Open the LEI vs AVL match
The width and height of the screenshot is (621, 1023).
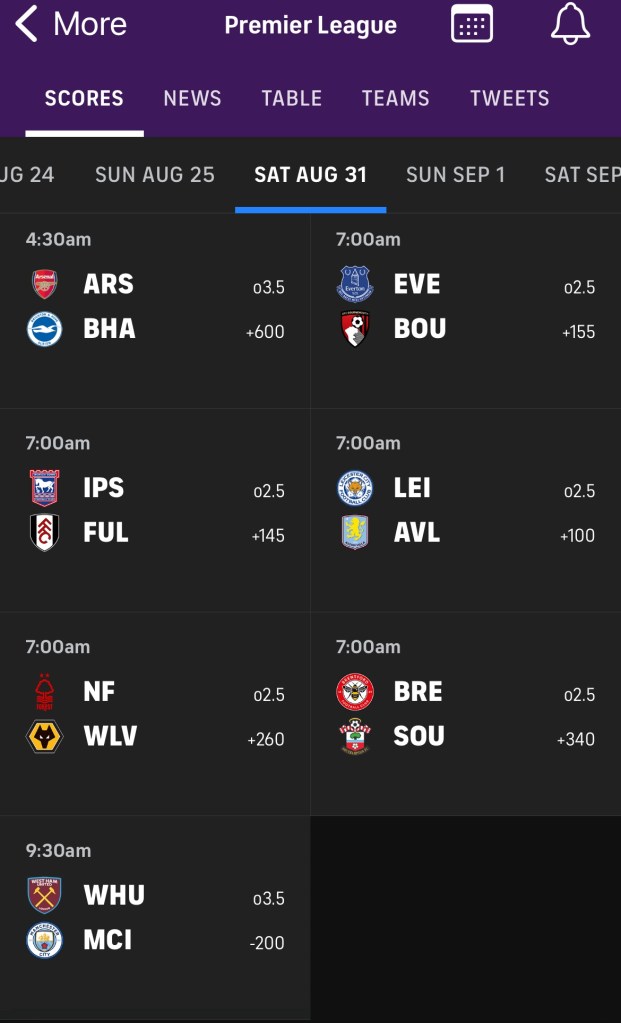(x=465, y=510)
